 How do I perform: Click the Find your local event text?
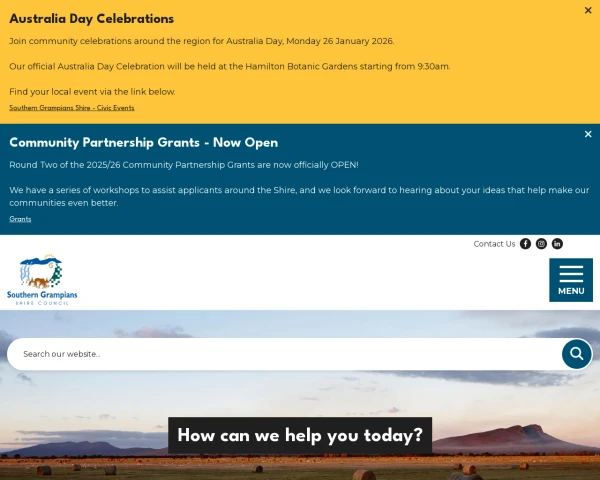pyautogui.click(x=92, y=91)
